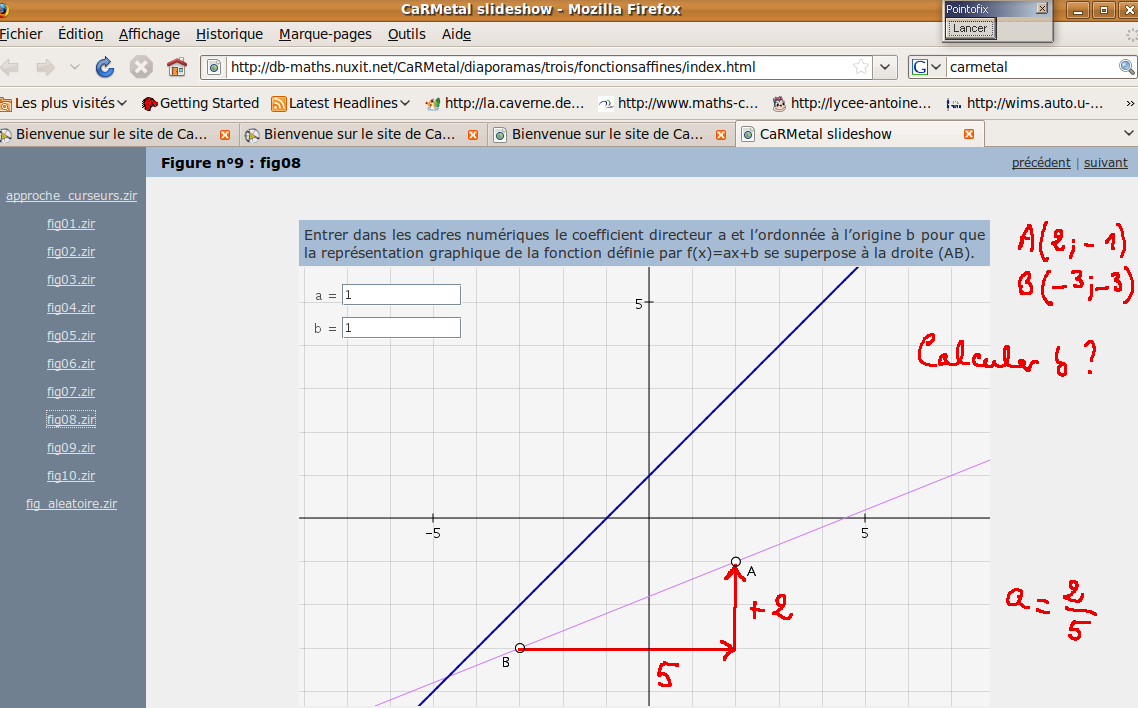Screen dimensions: 1138x708
Task: Click the forward navigation arrow
Action: pos(45,67)
